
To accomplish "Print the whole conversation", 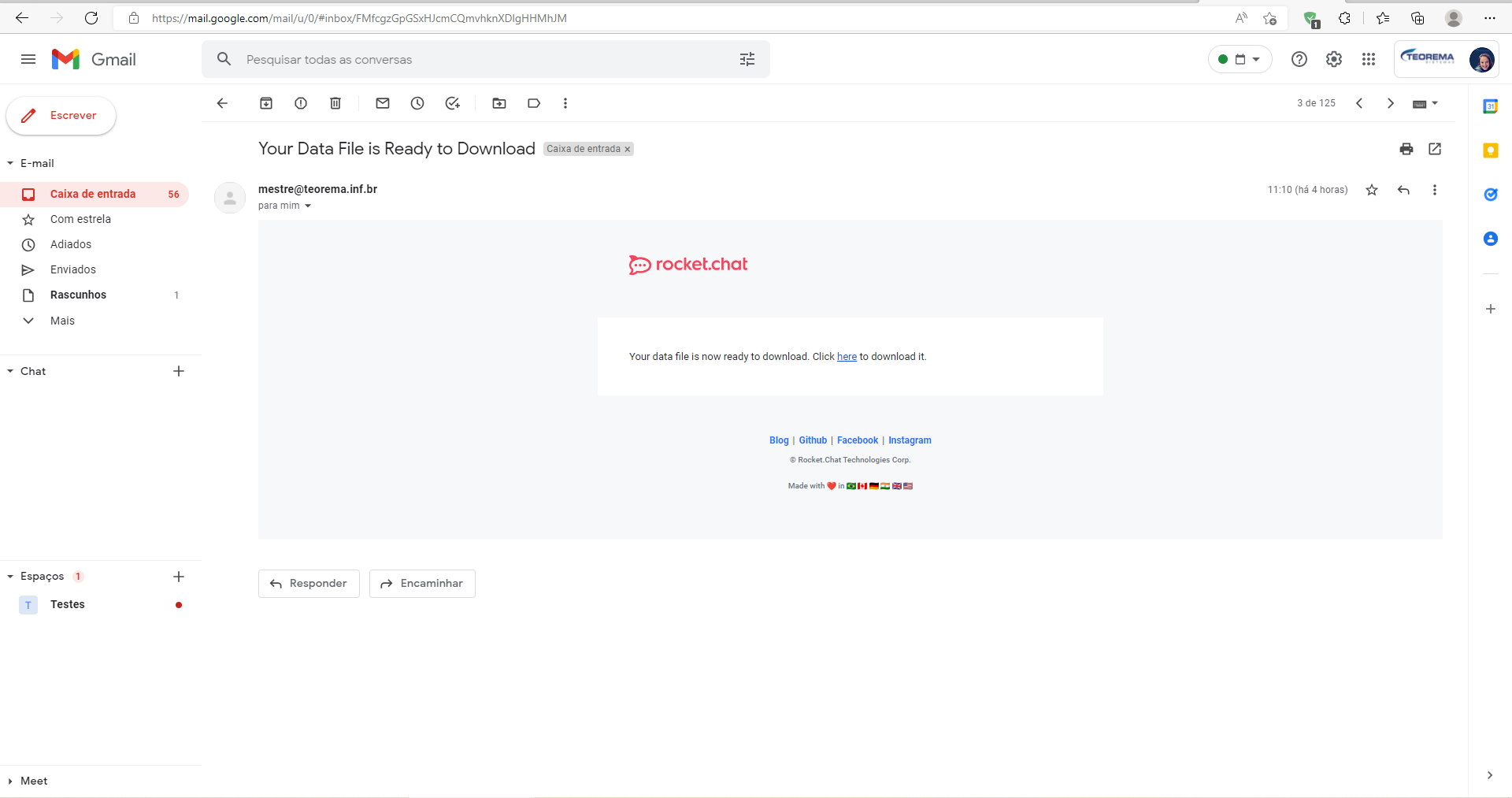I will [1406, 149].
